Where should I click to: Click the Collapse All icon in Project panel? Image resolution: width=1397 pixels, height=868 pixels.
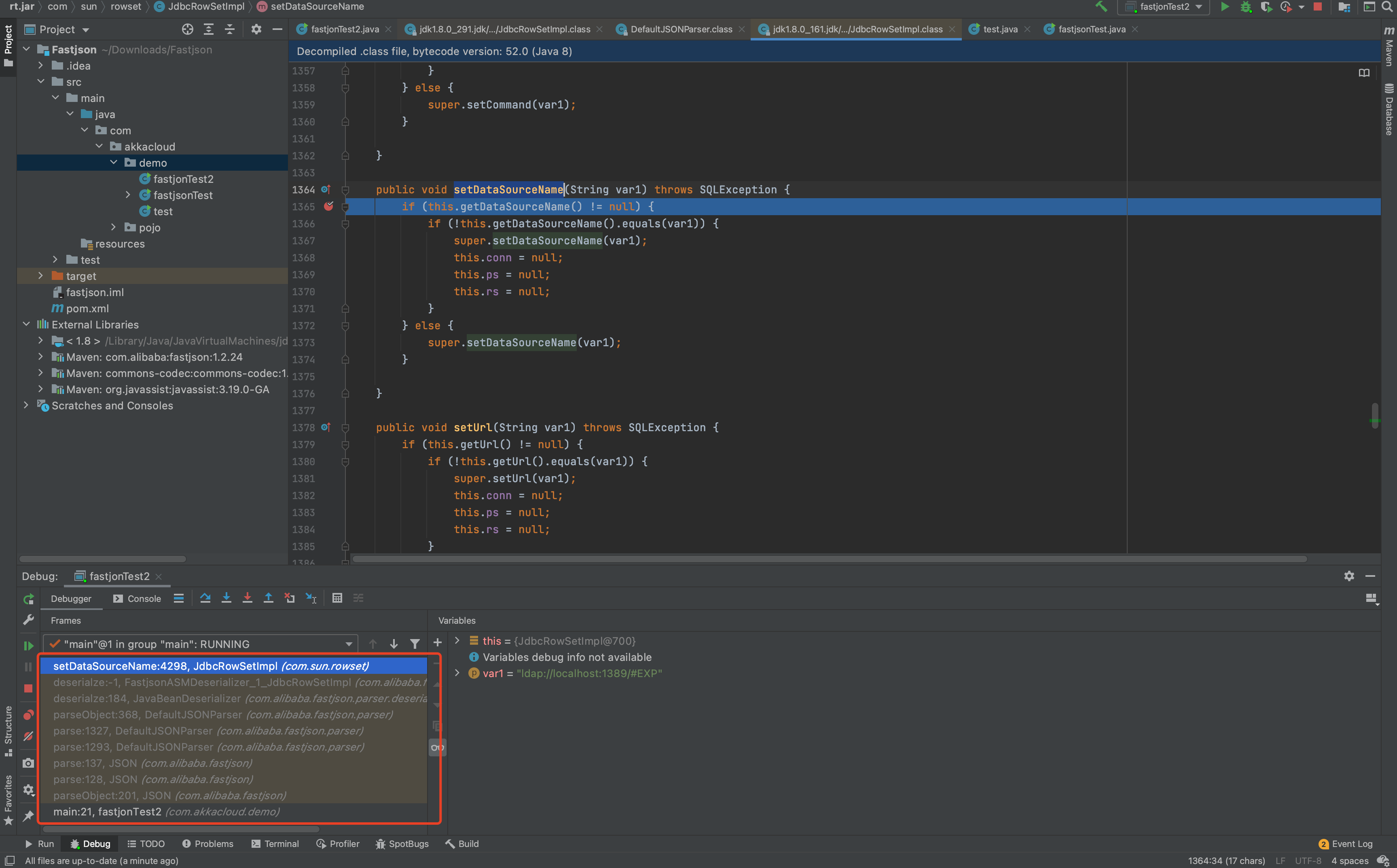pos(230,29)
